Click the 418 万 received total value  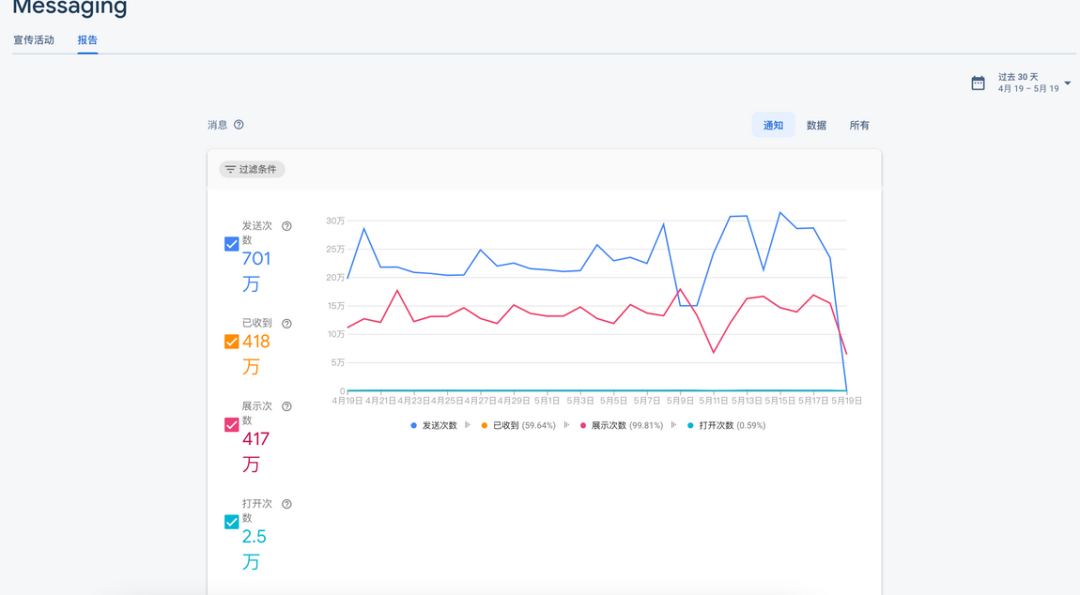click(x=256, y=354)
